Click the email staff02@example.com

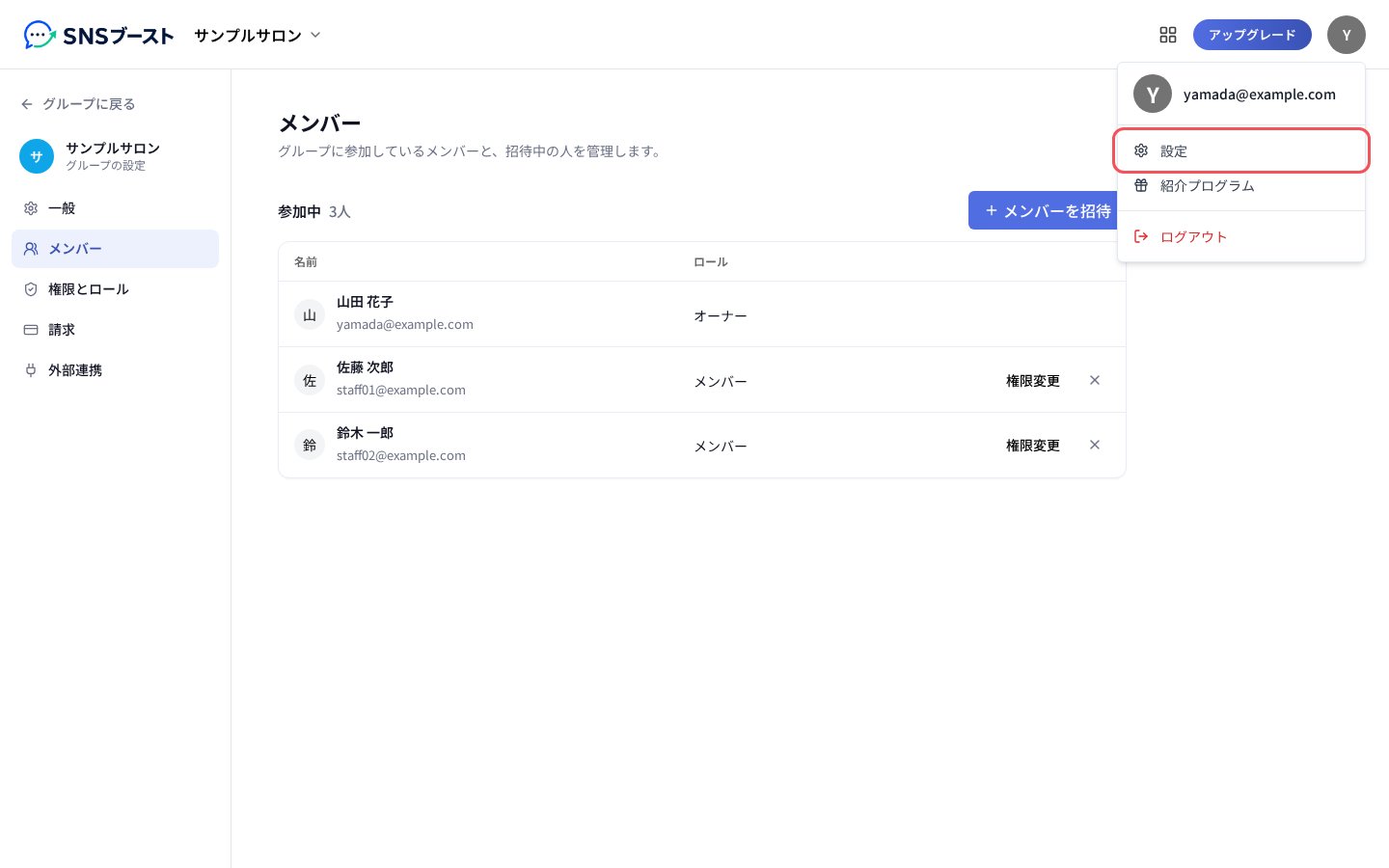tap(401, 455)
